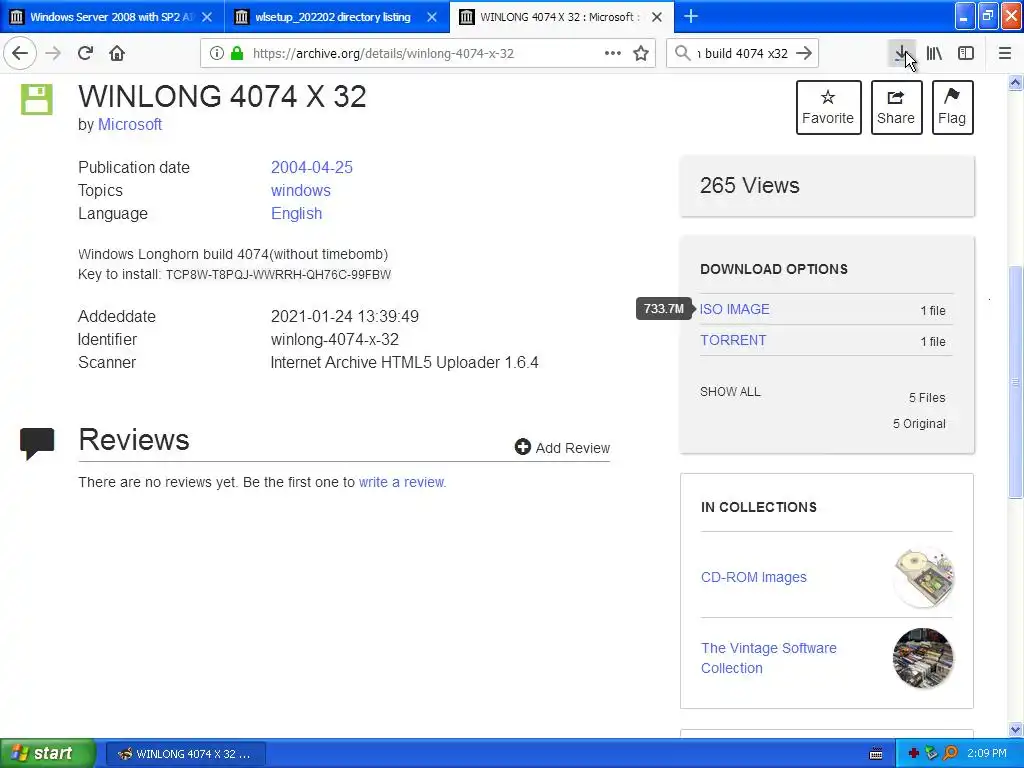This screenshot has height=768, width=1024.
Task: Click the Reviews speech bubble icon
Action: click(37, 443)
